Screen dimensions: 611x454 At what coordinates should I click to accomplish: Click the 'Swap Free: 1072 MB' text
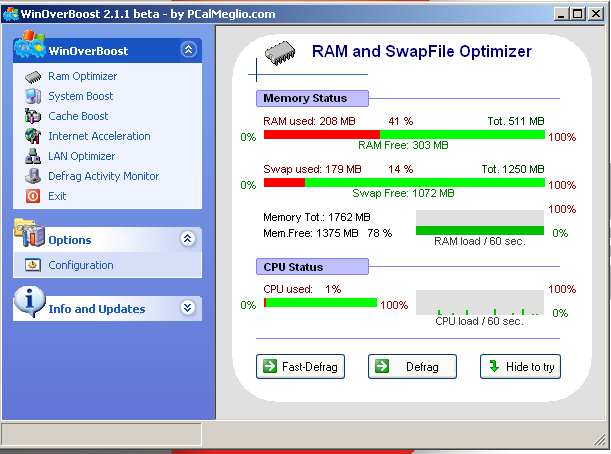click(403, 193)
